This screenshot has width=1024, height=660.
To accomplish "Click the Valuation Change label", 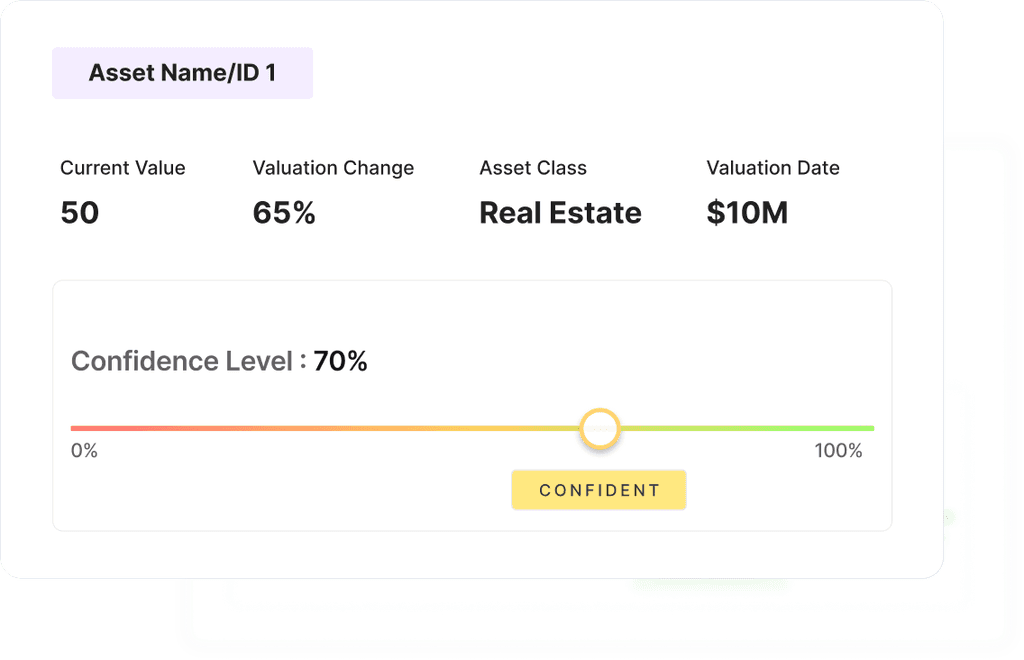I will click(x=333, y=168).
